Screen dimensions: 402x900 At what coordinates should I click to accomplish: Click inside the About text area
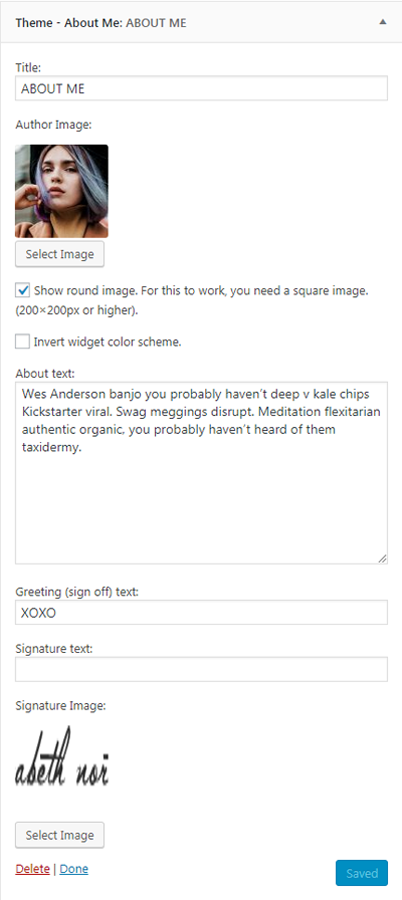(x=201, y=473)
